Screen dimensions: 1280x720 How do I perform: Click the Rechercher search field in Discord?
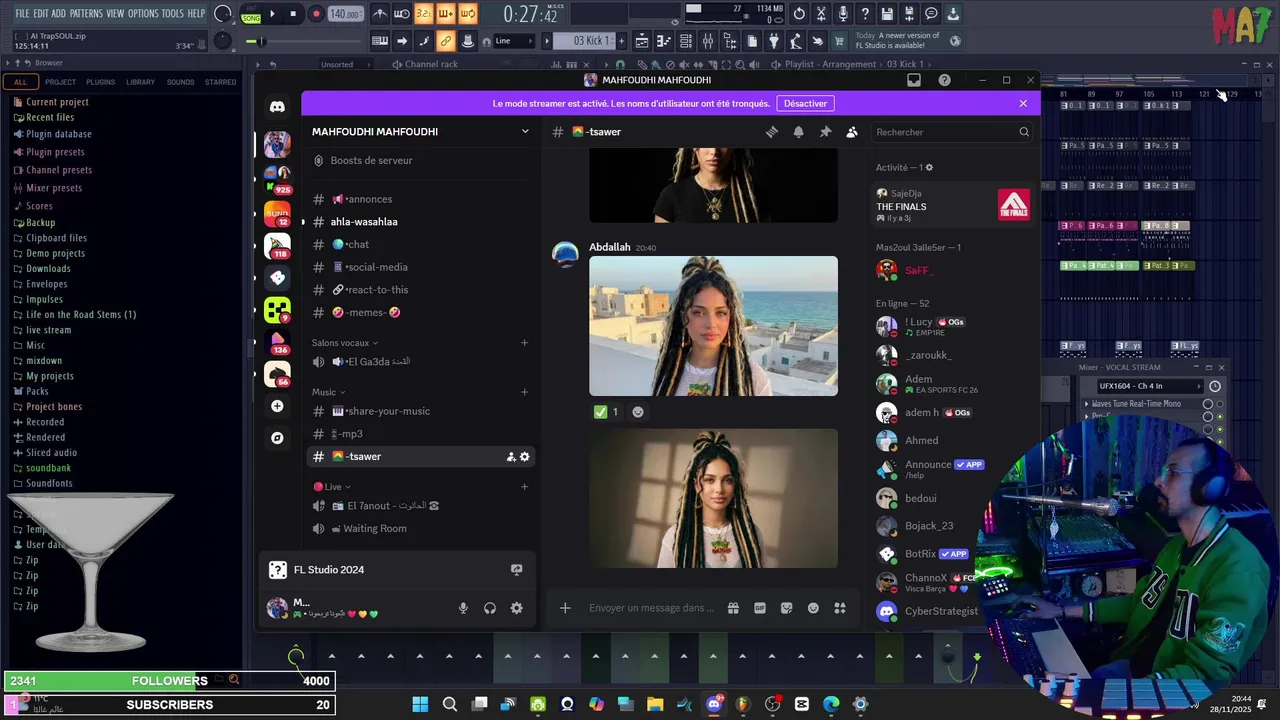(952, 132)
